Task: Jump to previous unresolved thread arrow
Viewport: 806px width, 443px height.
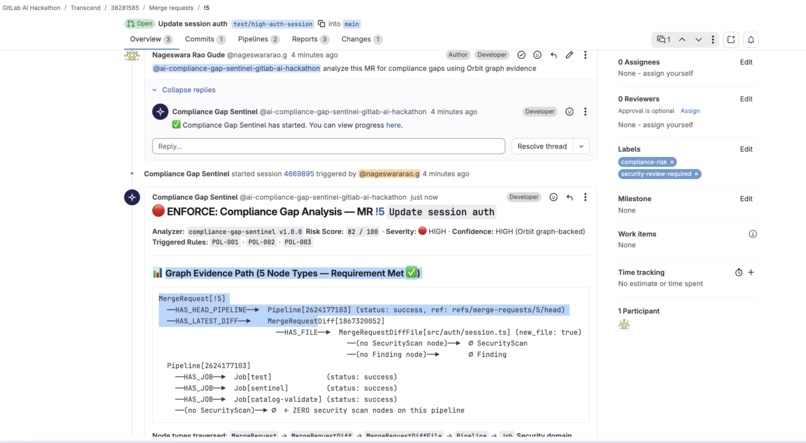Action: tap(682, 40)
